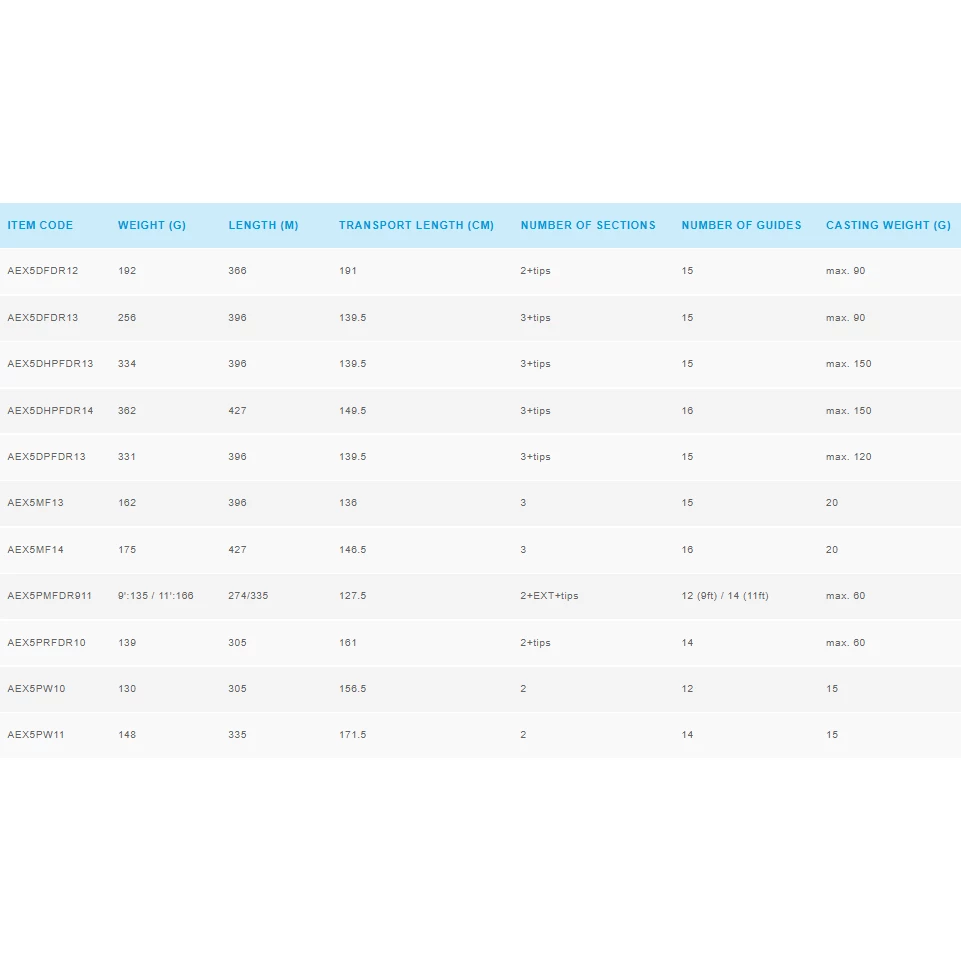Click the ITEM CODE column header
Viewport: 961px width, 961px height.
click(x=40, y=225)
